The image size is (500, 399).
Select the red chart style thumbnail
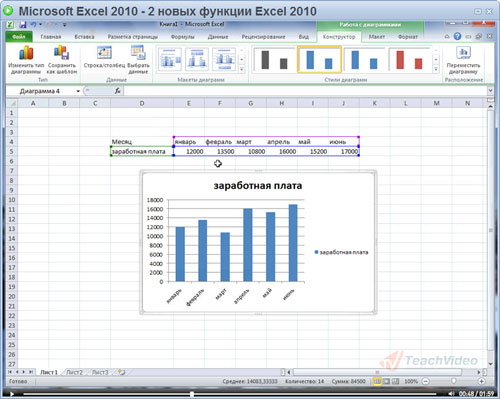tap(409, 59)
